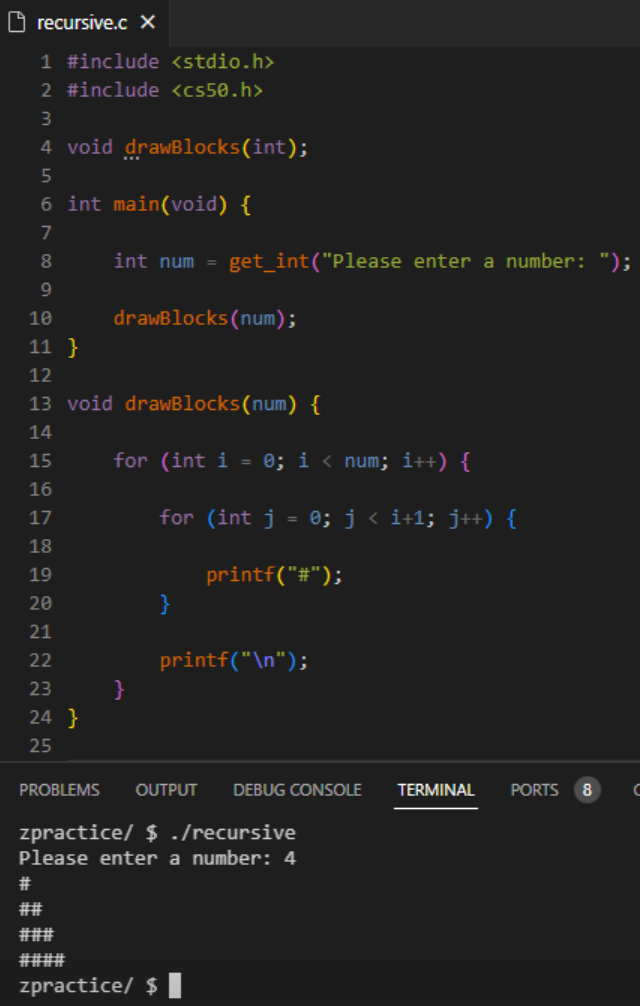Click line number 13 in the gutter
Viewport: 640px width, 1006px height.
click(x=40, y=404)
